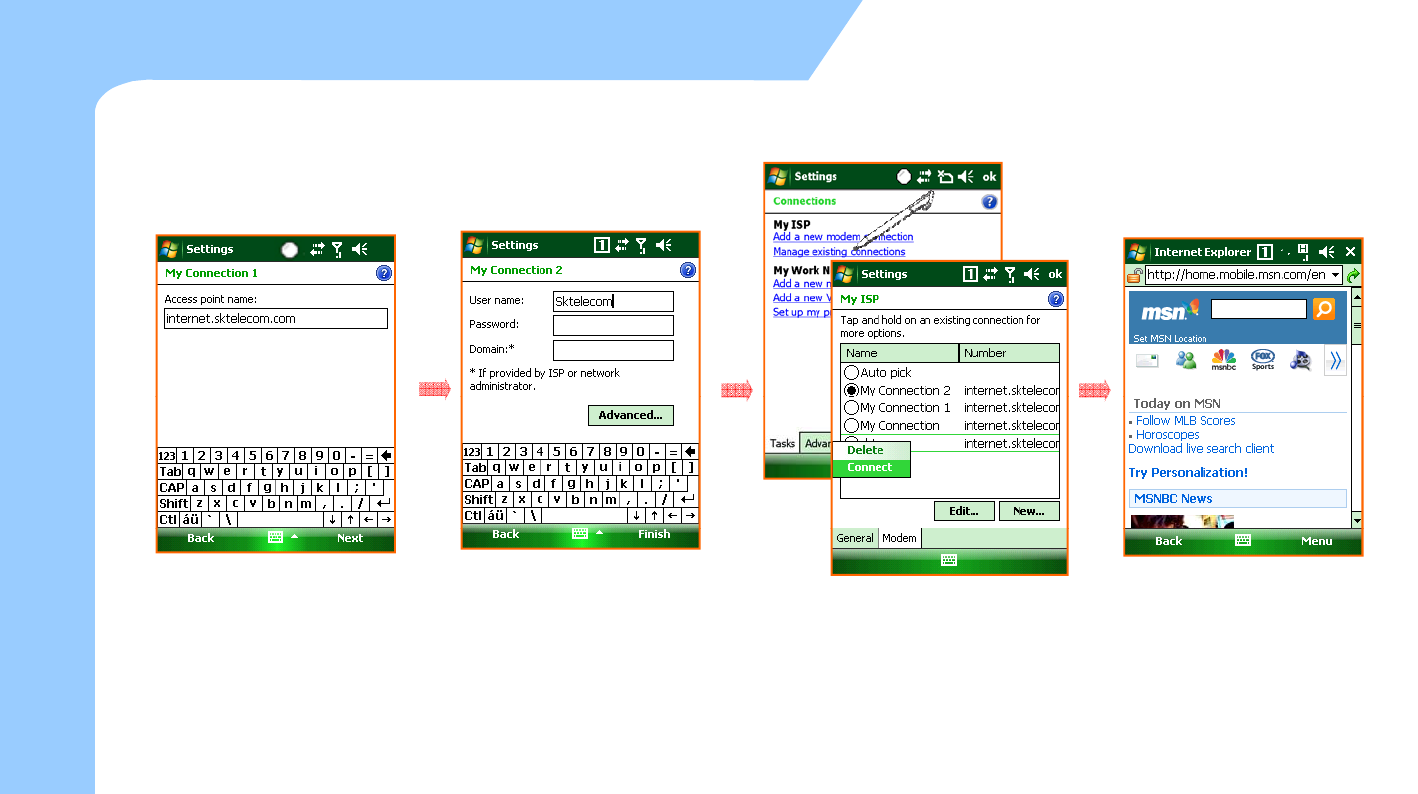Open the msnbc peacock icon

pyautogui.click(x=1224, y=361)
